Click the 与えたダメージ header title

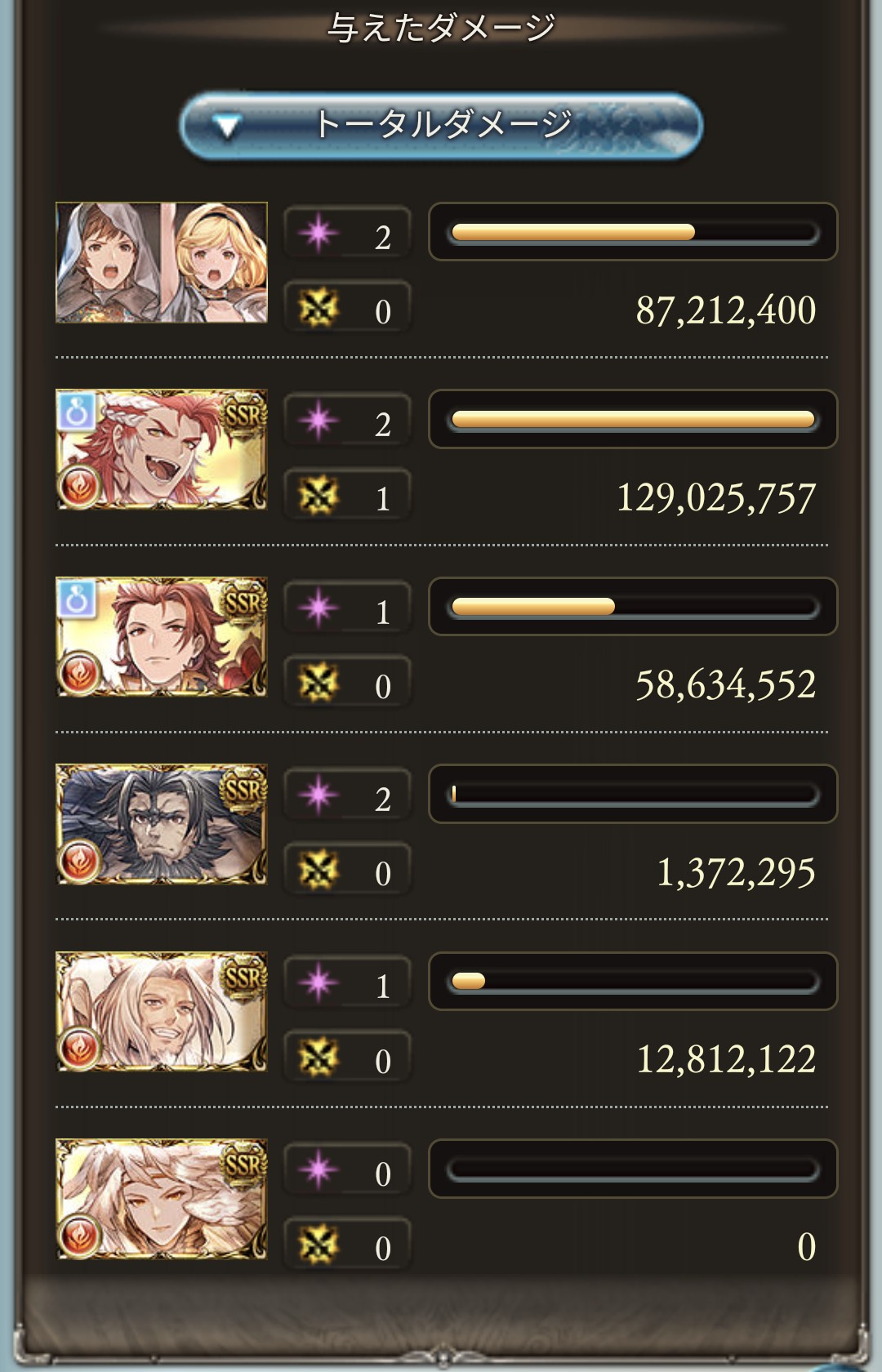coord(441,28)
